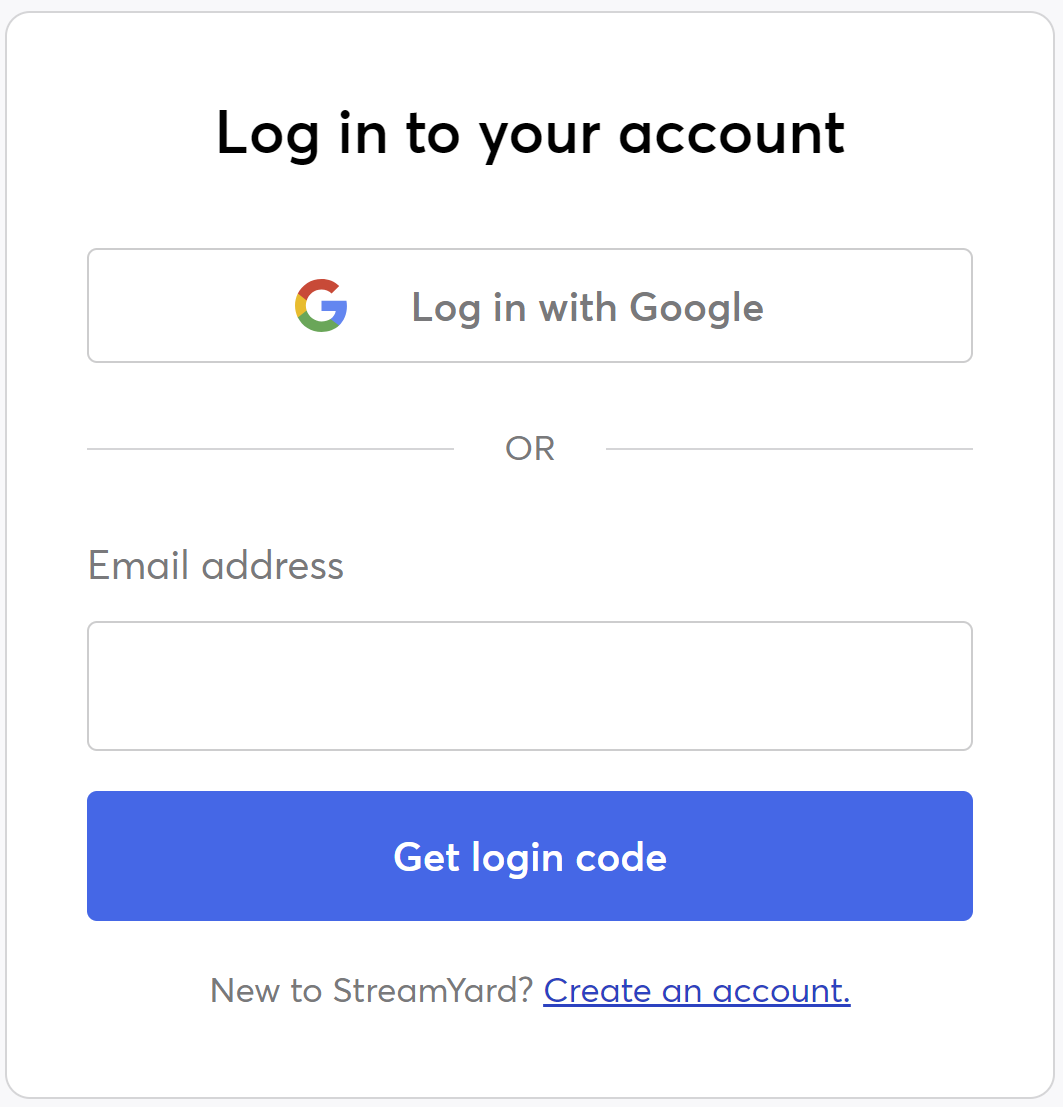Click the OR divider text
This screenshot has height=1107, width=1063.
pos(530,449)
